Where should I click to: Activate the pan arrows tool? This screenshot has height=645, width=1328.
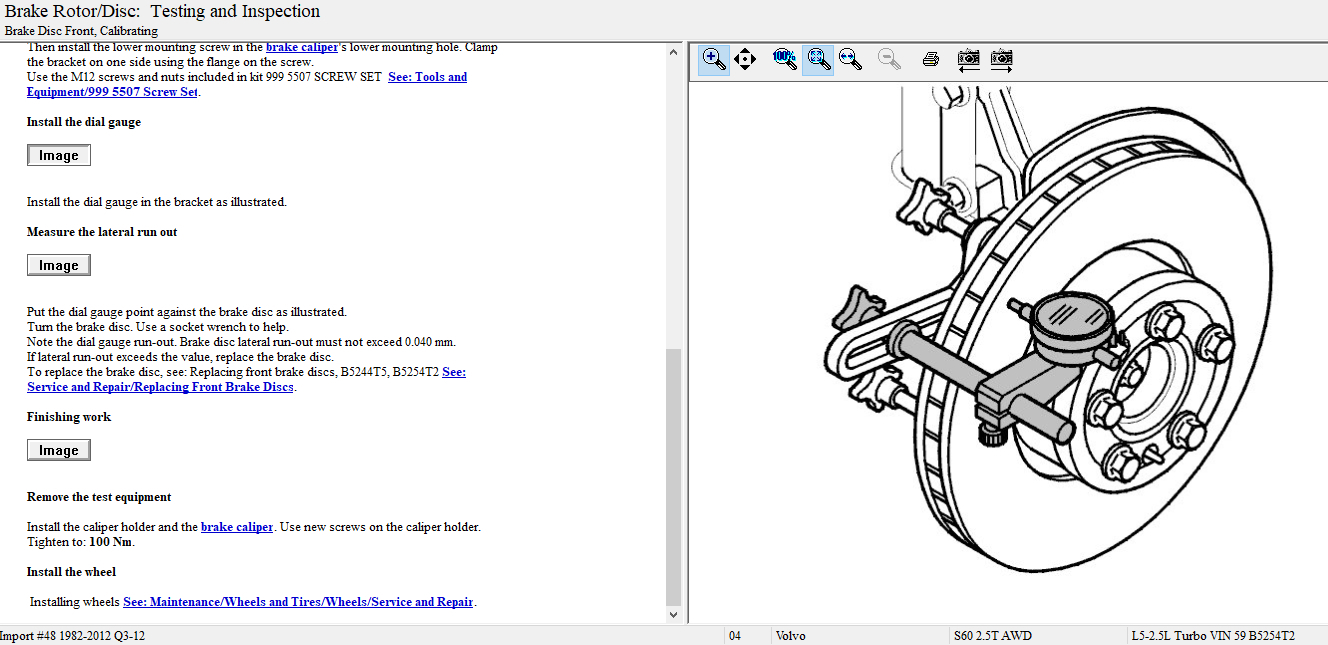tap(745, 59)
